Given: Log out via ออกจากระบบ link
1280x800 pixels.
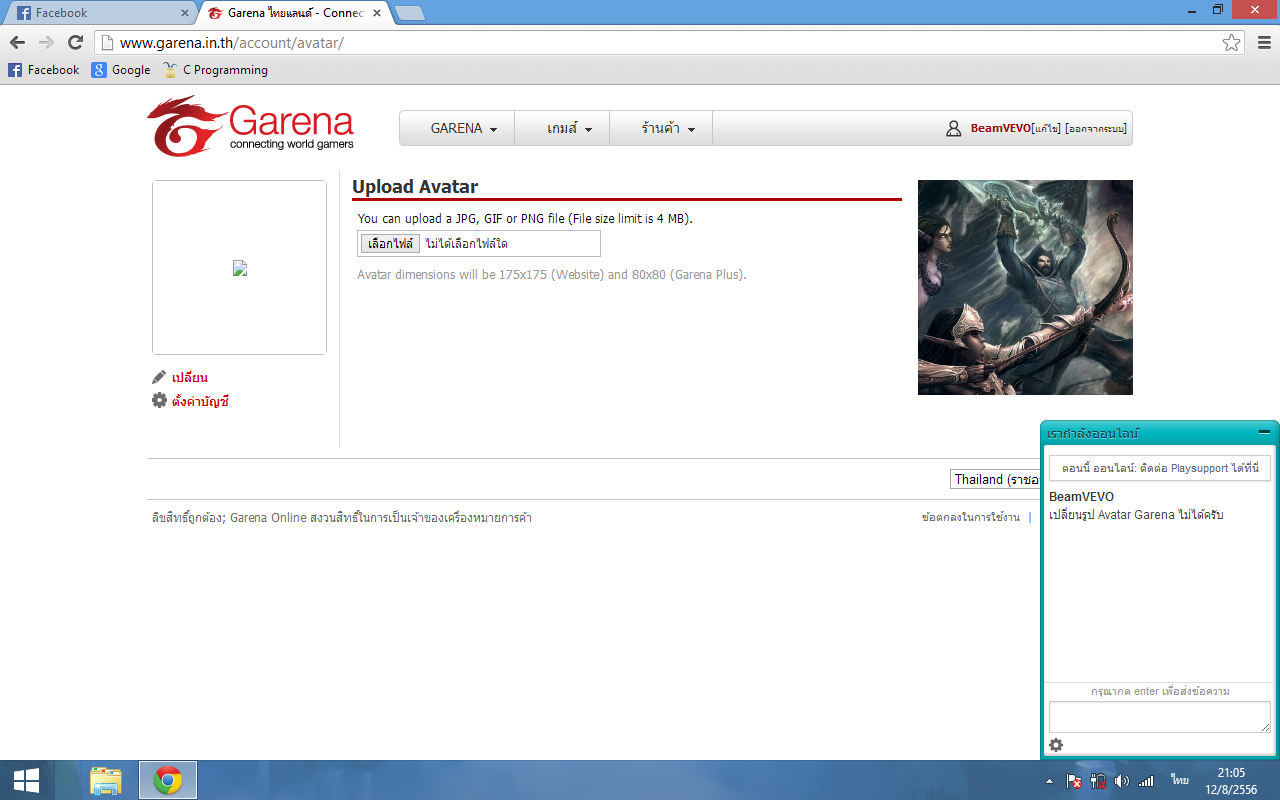Looking at the screenshot, I should pos(1096,129).
